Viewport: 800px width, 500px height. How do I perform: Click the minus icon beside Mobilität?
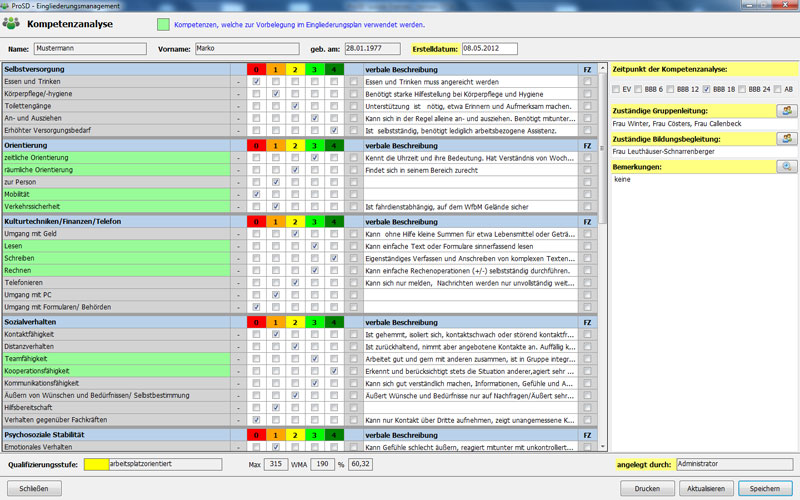point(238,194)
